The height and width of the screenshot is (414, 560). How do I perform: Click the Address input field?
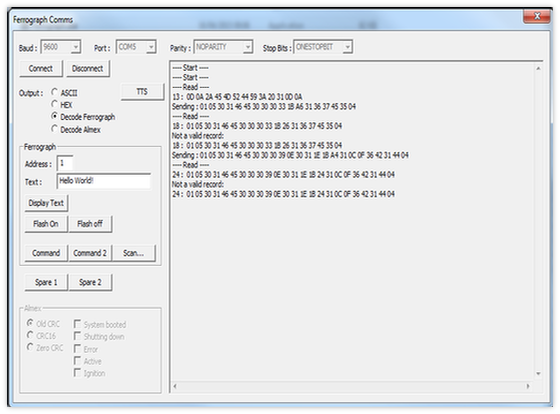pos(65,163)
